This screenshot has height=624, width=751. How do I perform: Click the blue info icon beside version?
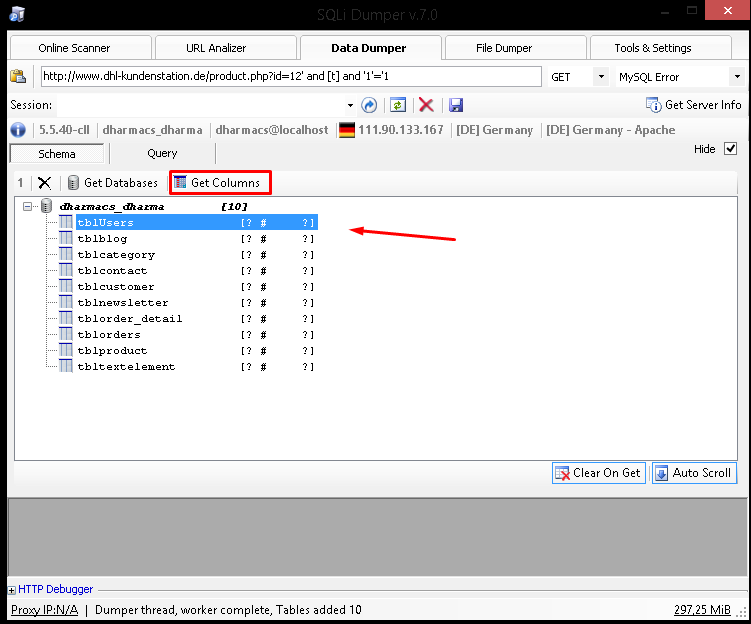tap(18, 130)
